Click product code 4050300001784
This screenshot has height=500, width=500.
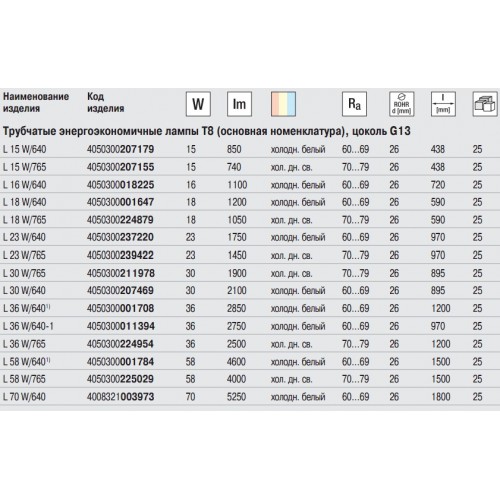[x=121, y=362]
